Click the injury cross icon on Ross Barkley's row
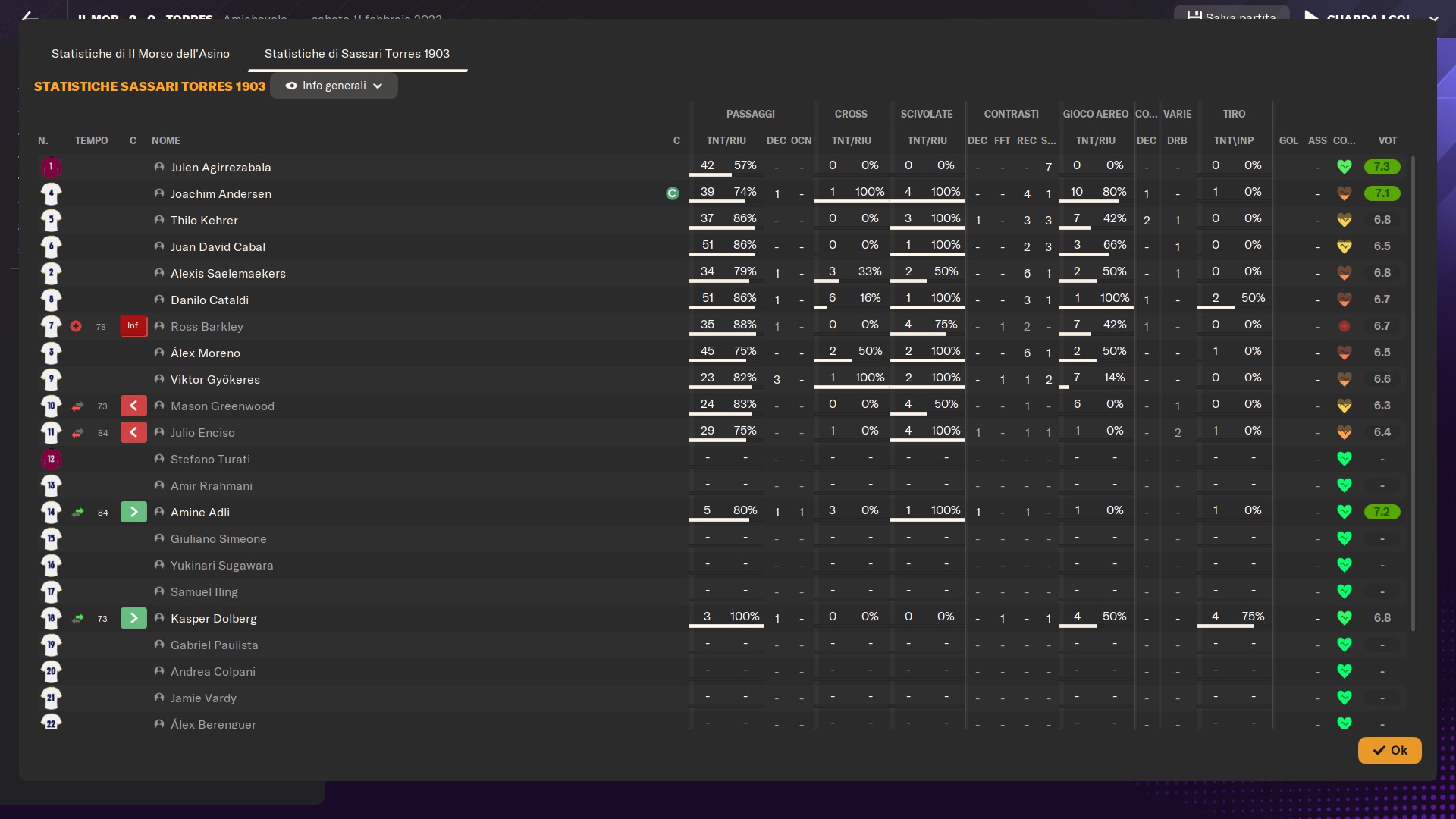Viewport: 1456px width, 819px height. click(76, 326)
